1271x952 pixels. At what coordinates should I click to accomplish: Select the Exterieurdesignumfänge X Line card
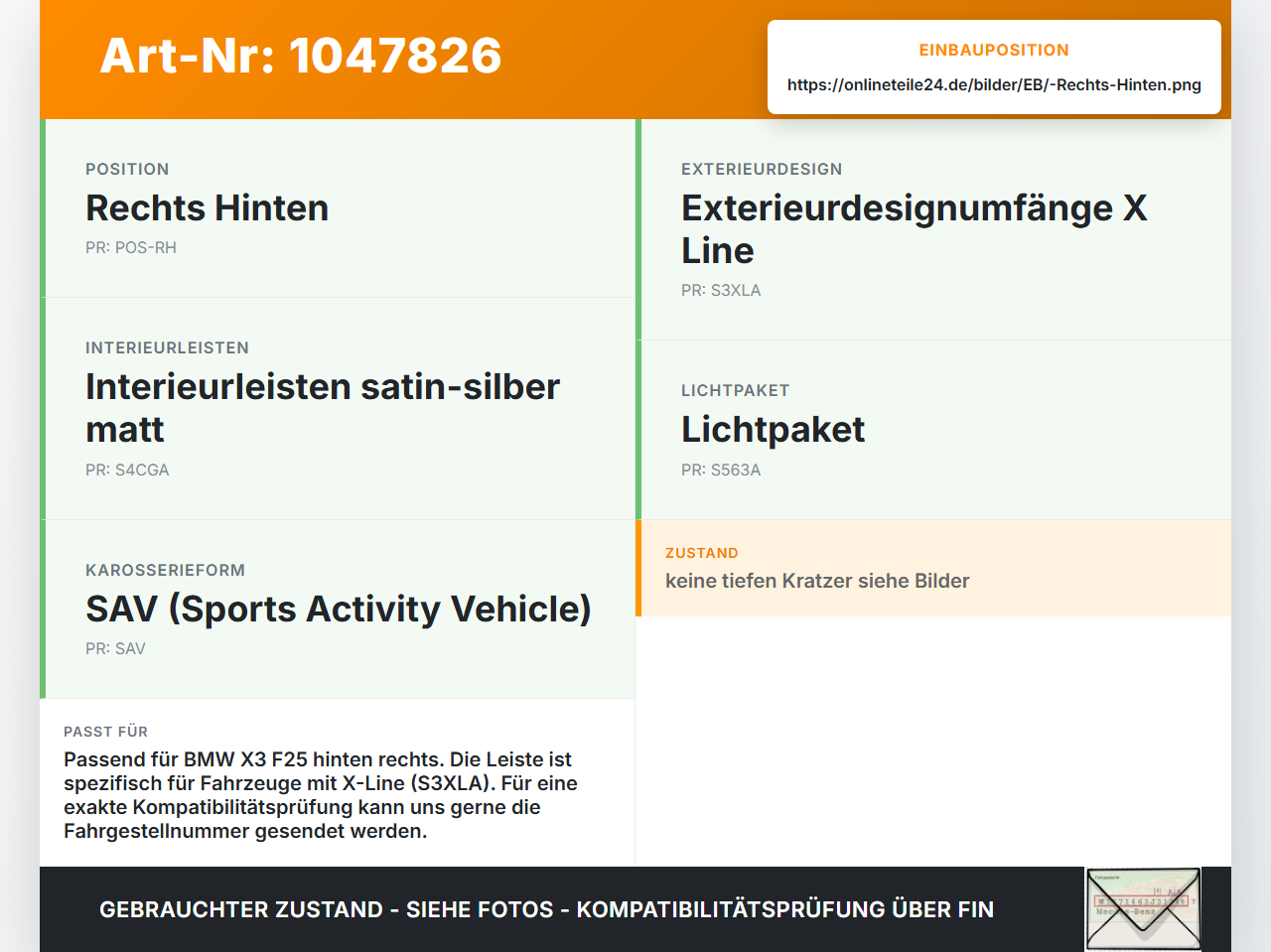pos(933,230)
